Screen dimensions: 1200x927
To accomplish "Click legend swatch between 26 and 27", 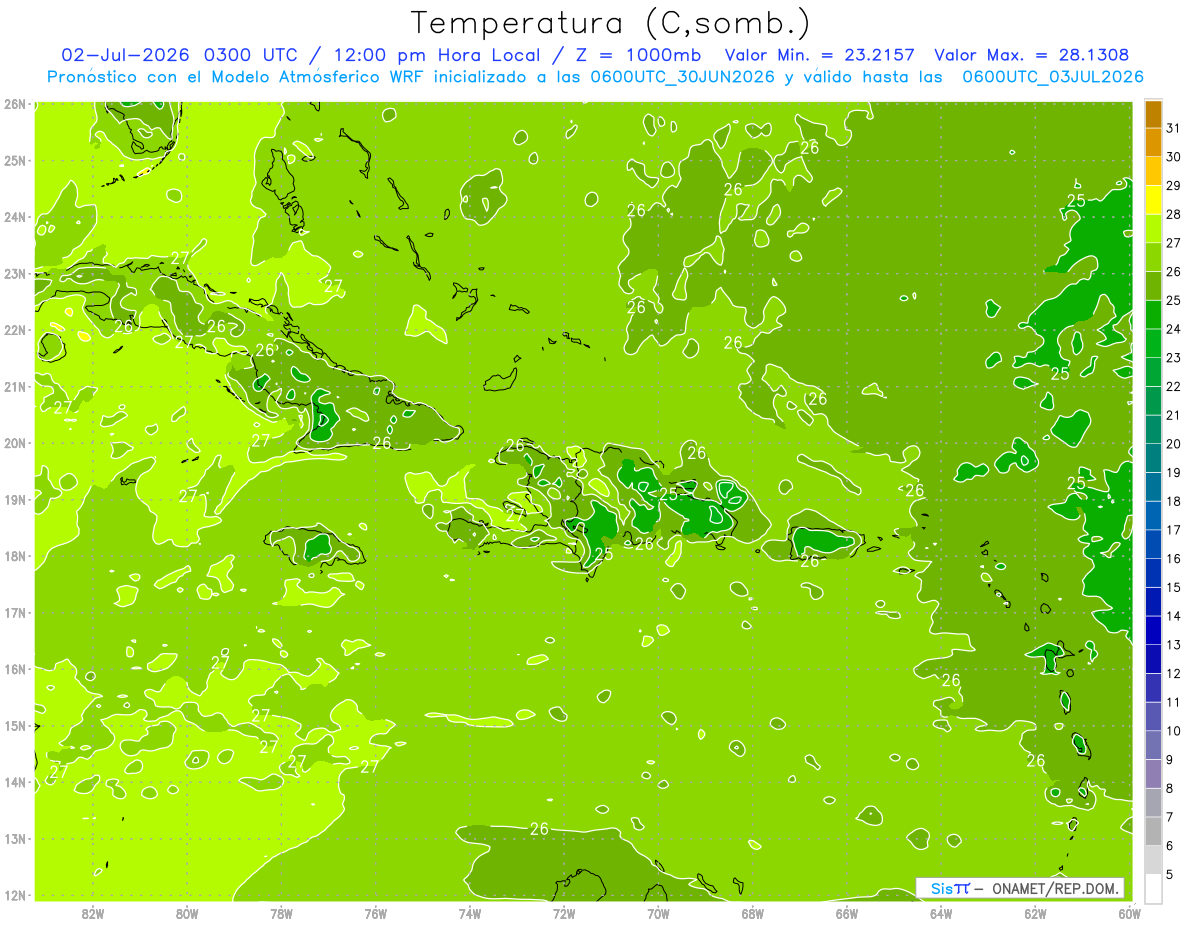I will 1153,257.
